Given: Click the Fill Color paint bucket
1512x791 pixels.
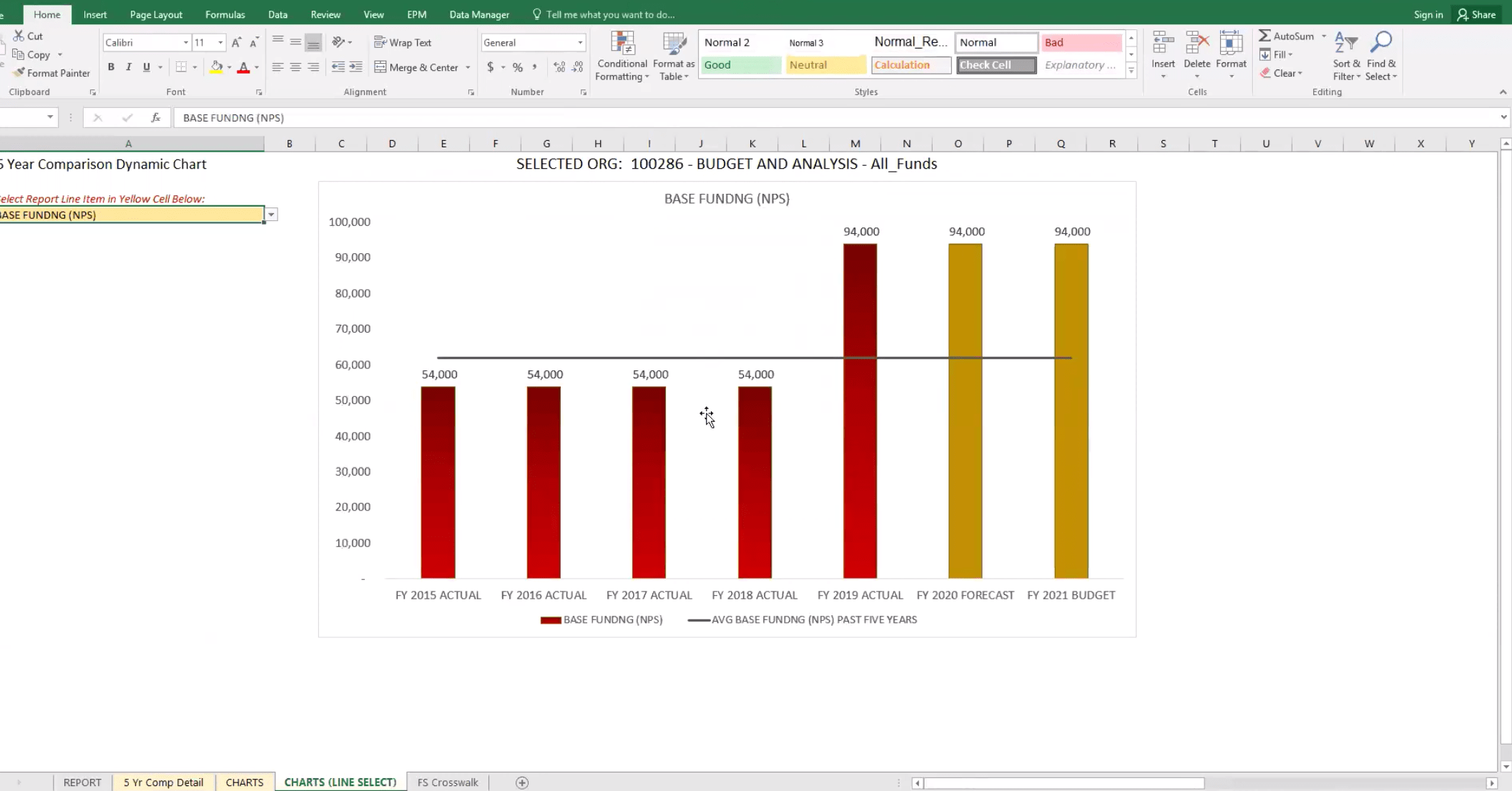Looking at the screenshot, I should [x=216, y=67].
